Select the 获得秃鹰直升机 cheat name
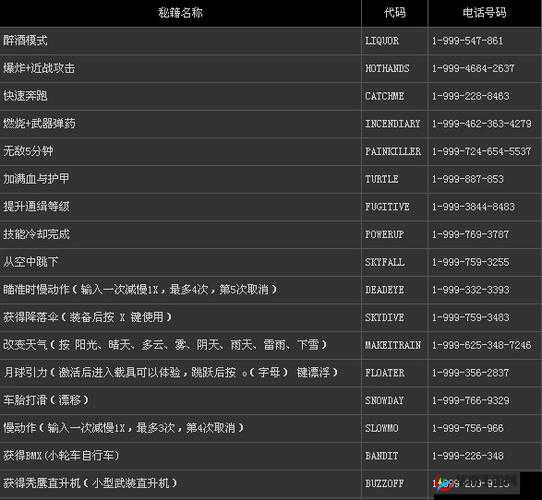 pyautogui.click(x=90, y=483)
